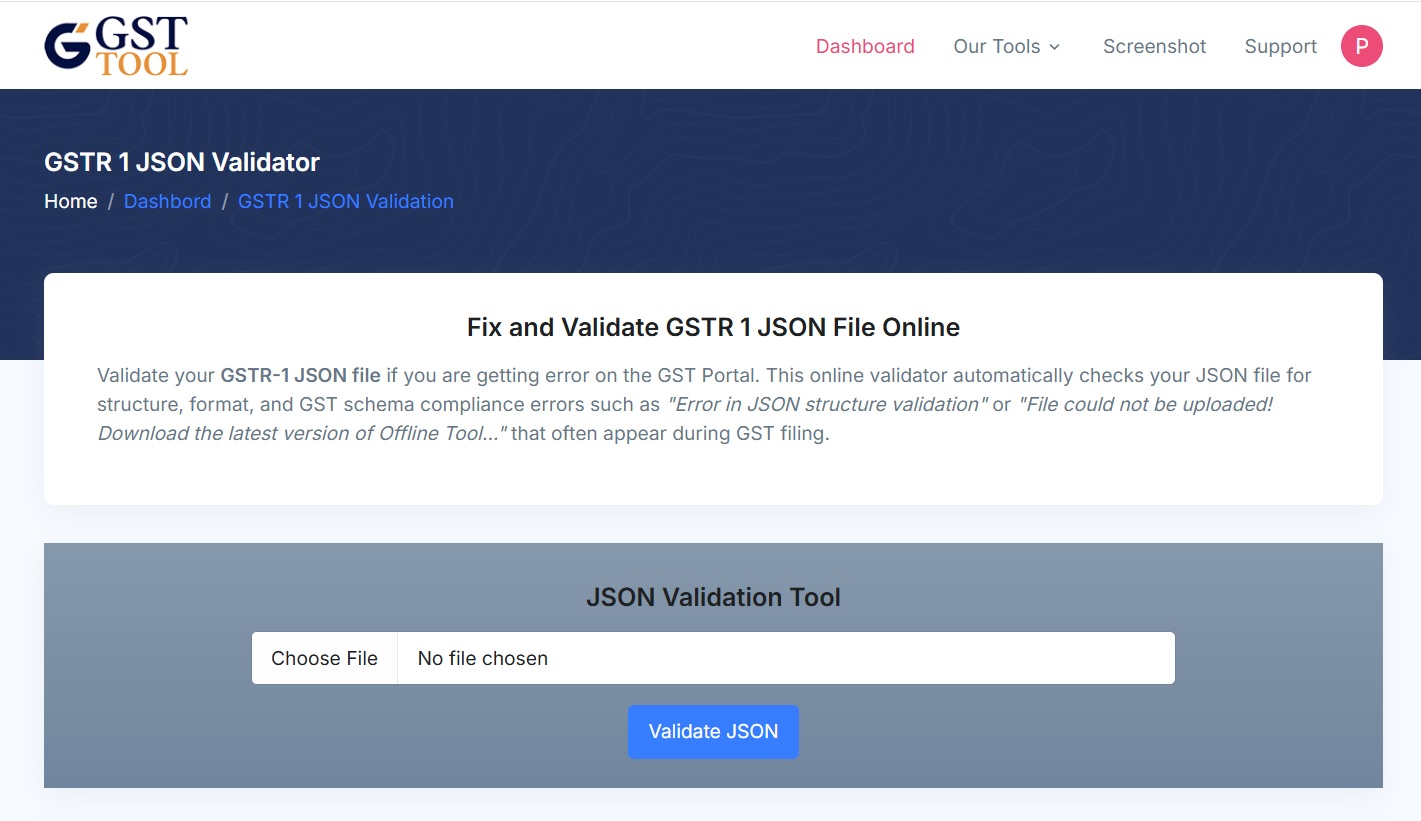The width and height of the screenshot is (1421, 821).
Task: Select Screenshot in the navigation bar
Action: click(1154, 46)
